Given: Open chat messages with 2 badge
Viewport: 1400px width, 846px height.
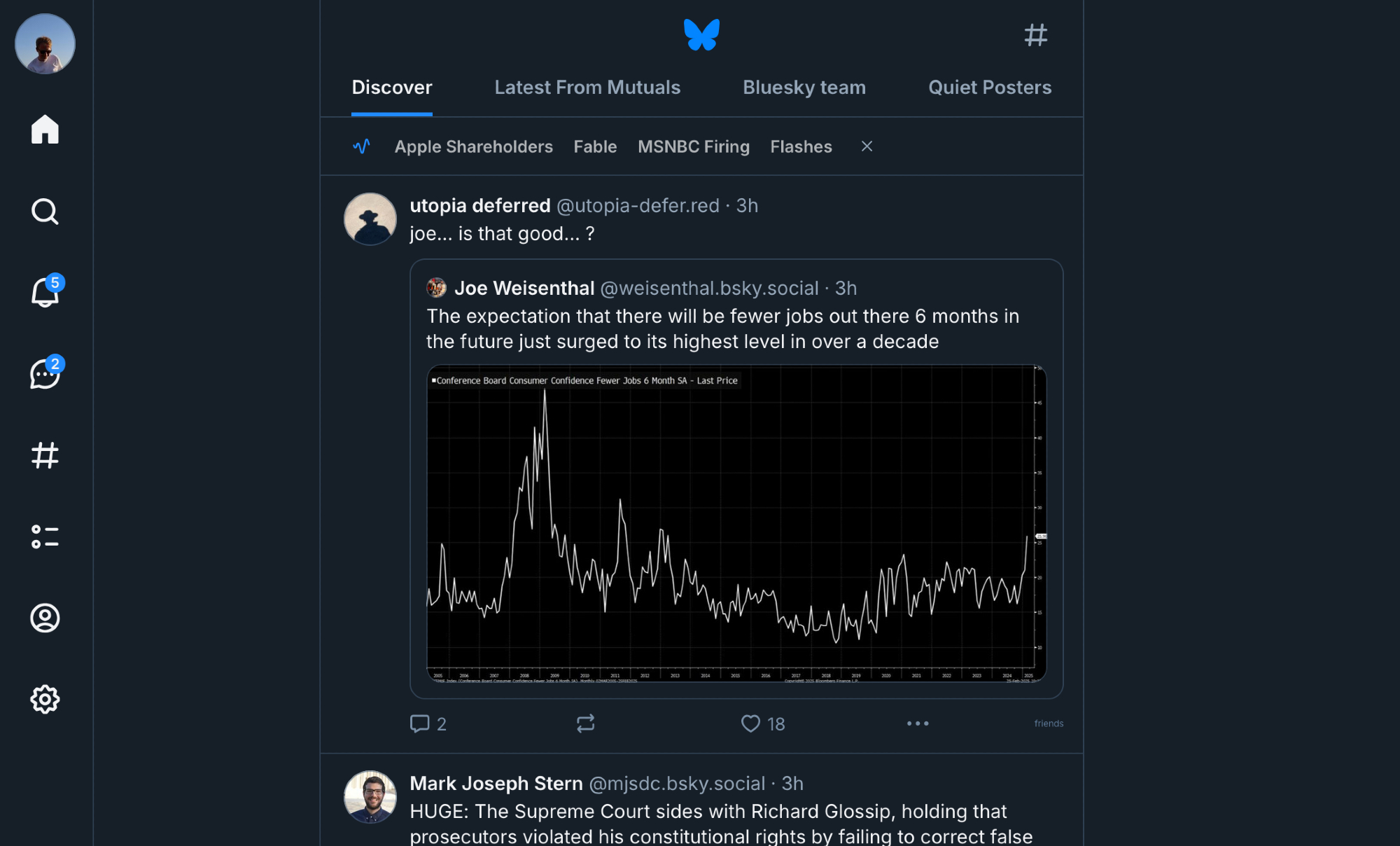Looking at the screenshot, I should (45, 374).
